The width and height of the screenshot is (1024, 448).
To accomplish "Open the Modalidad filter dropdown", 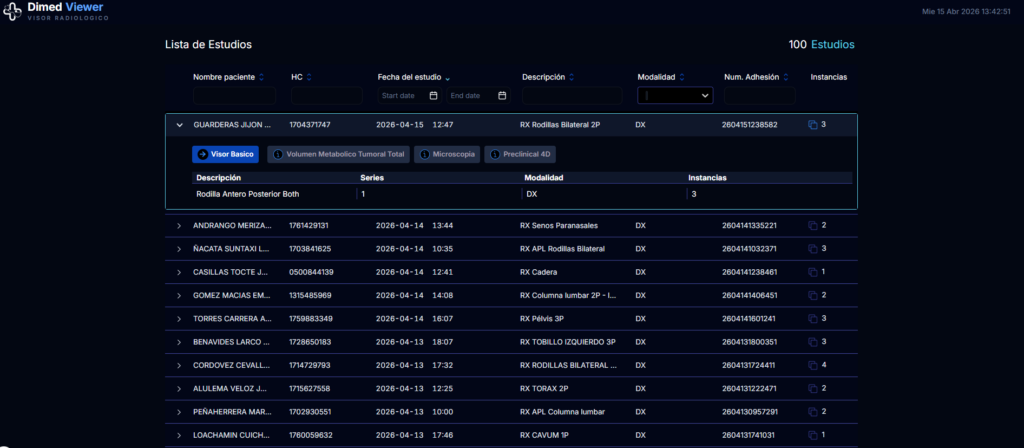I will click(x=676, y=96).
